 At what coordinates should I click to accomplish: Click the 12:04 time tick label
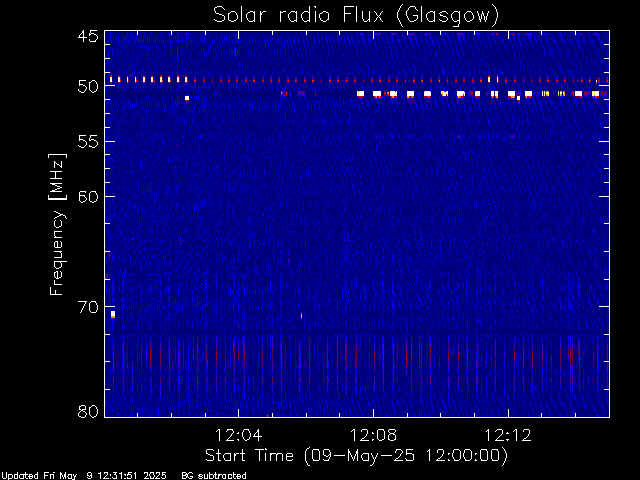tap(238, 435)
